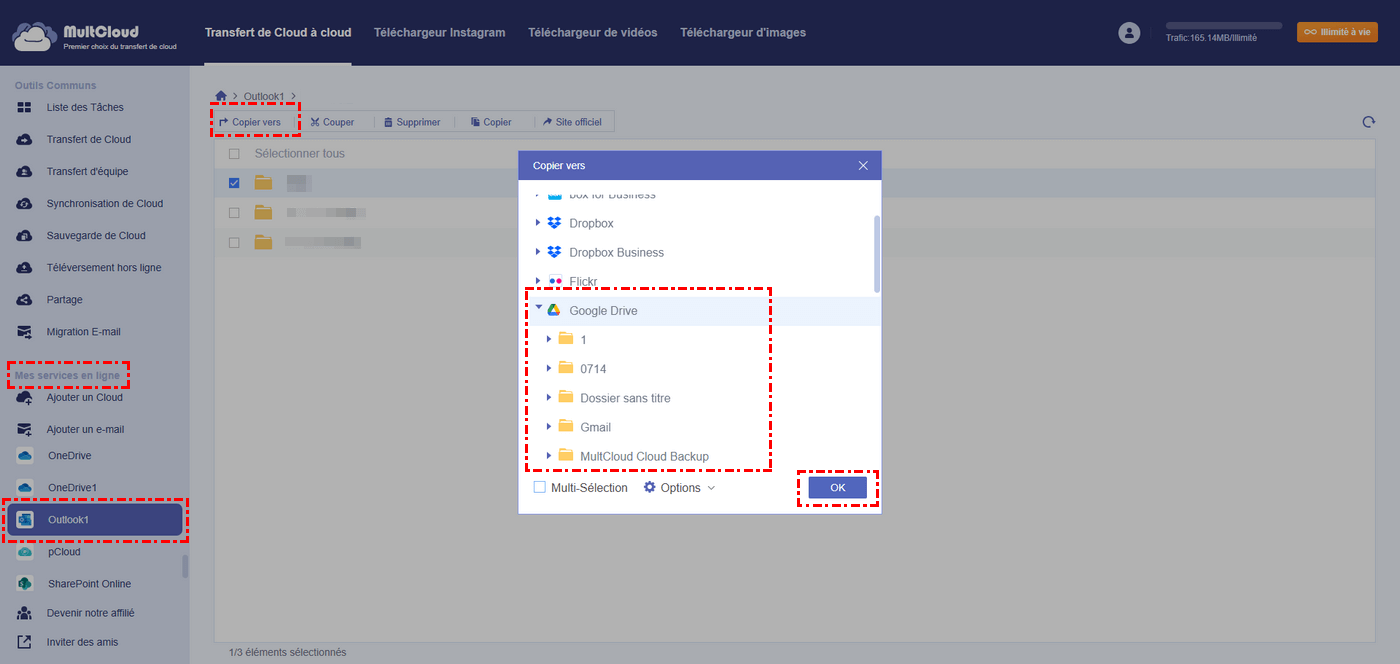Uncheck the first folder's checkbox
This screenshot has height=664, width=1400.
coord(234,183)
